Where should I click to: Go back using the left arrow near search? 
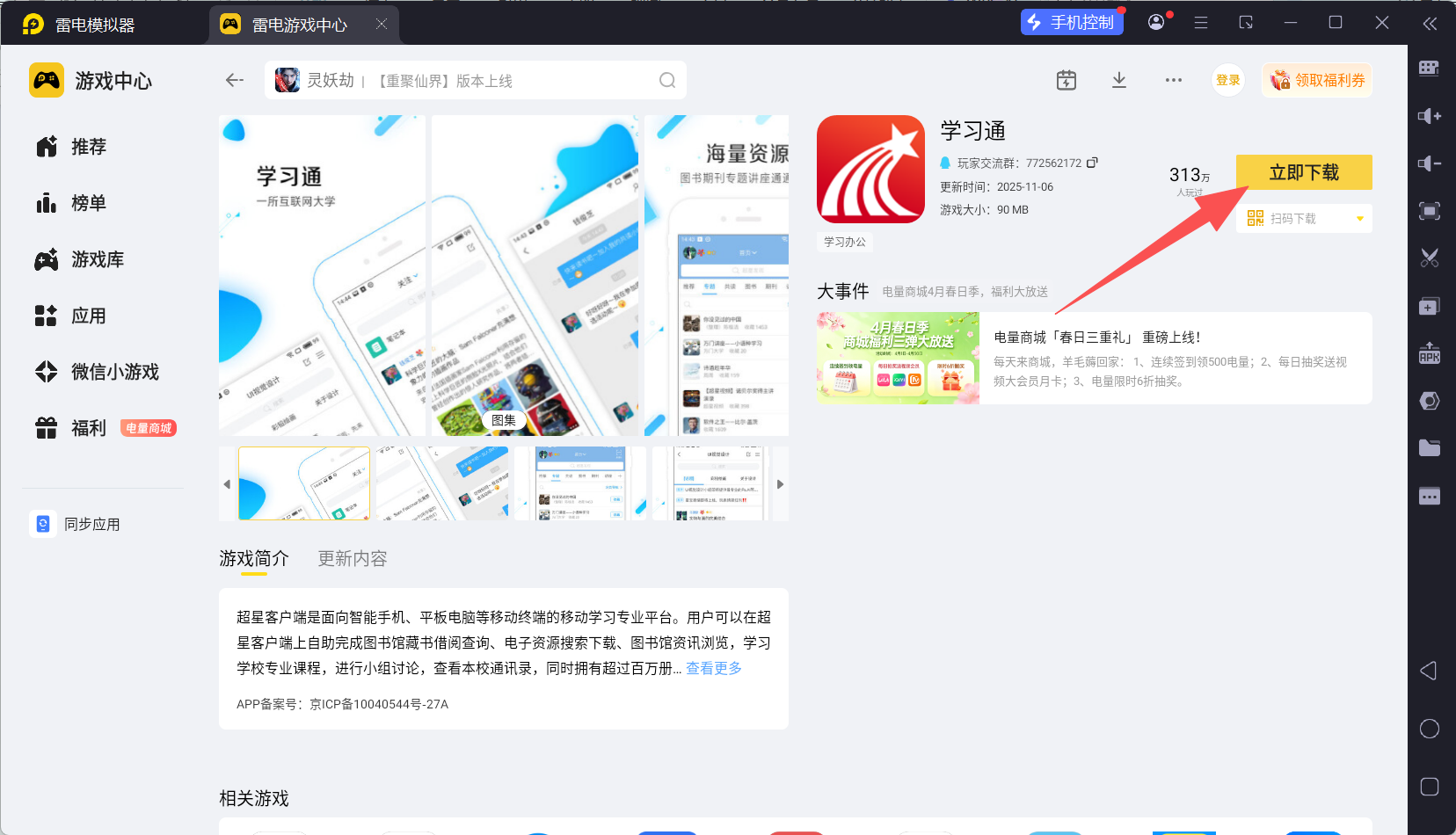point(234,80)
